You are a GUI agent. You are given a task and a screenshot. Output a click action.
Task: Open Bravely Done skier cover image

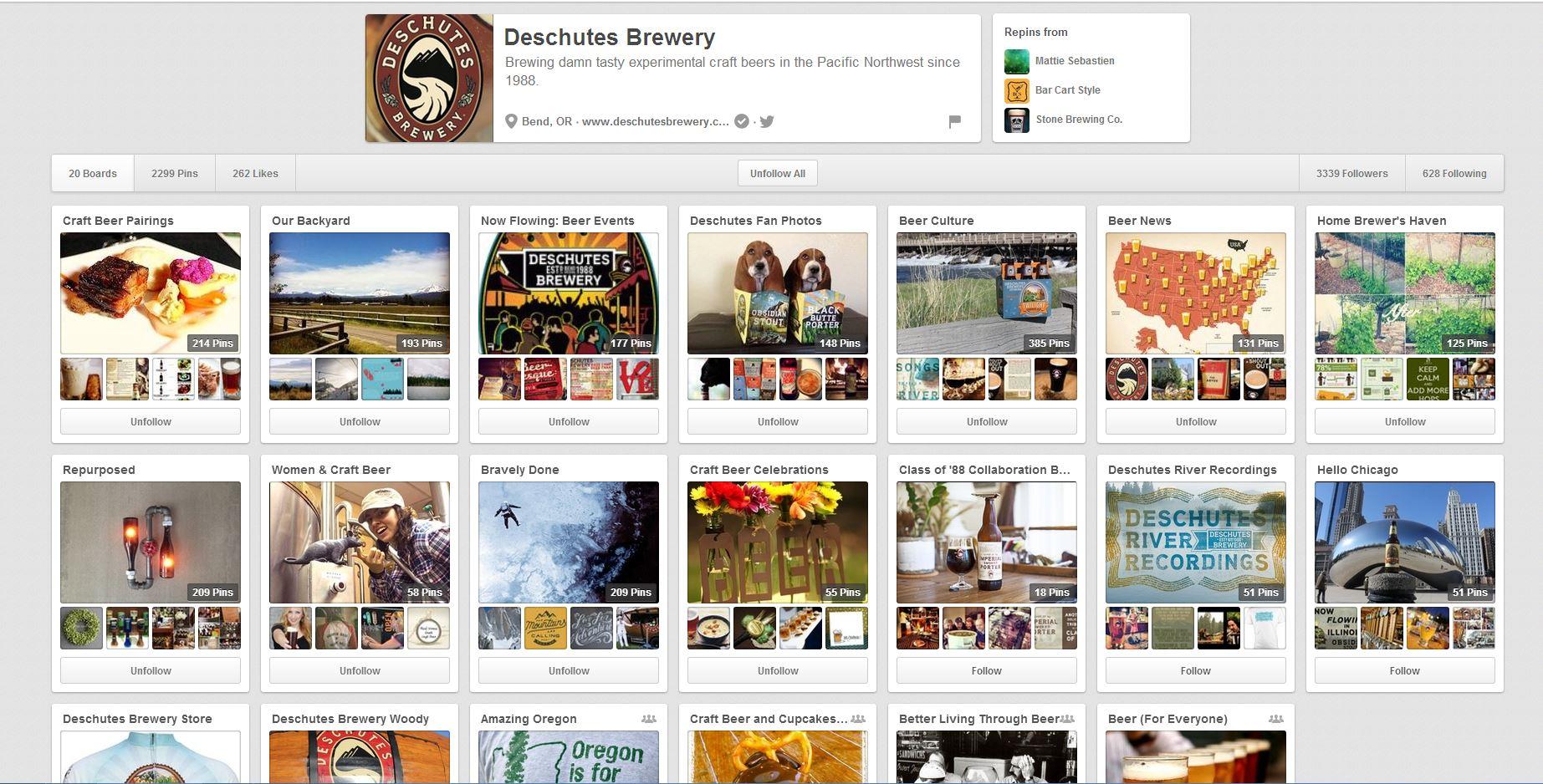(569, 542)
